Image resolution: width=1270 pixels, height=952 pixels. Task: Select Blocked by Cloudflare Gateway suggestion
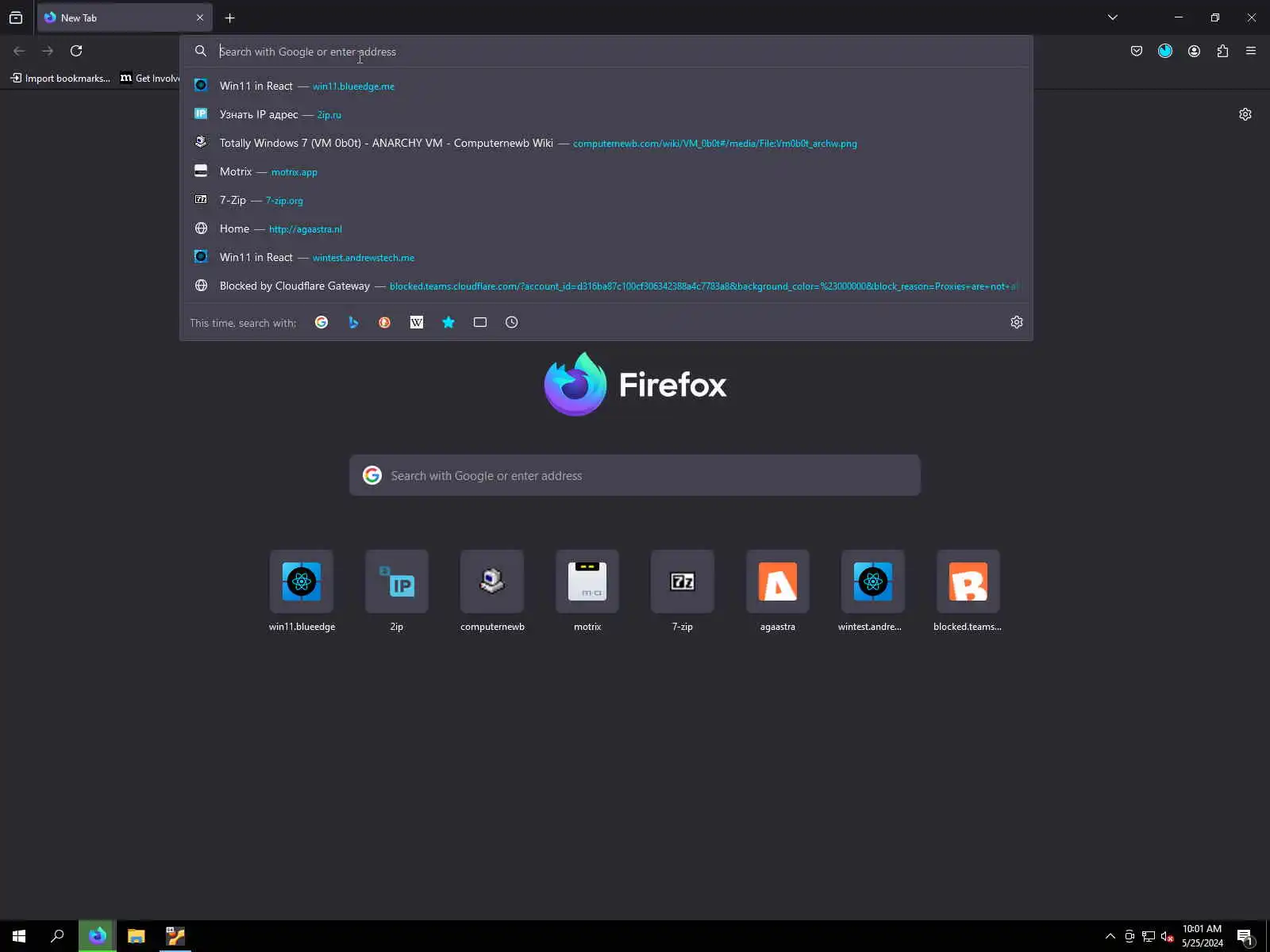click(x=606, y=286)
